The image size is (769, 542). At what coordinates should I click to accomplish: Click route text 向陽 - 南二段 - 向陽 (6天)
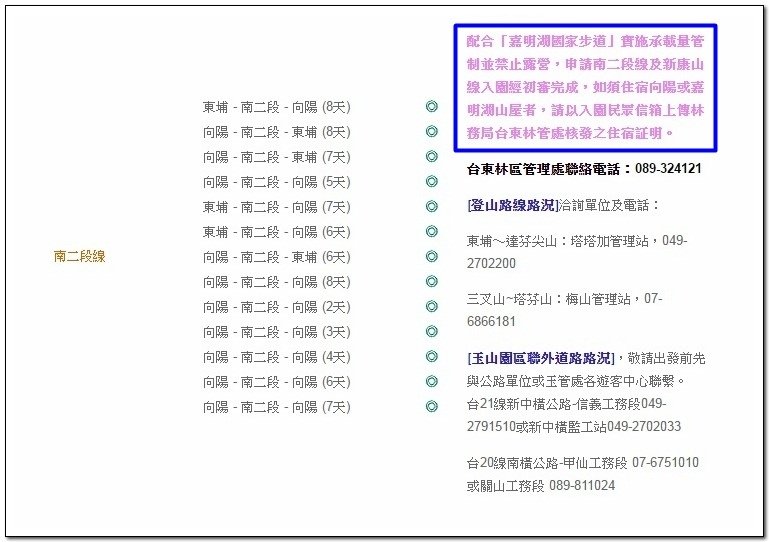pos(277,382)
